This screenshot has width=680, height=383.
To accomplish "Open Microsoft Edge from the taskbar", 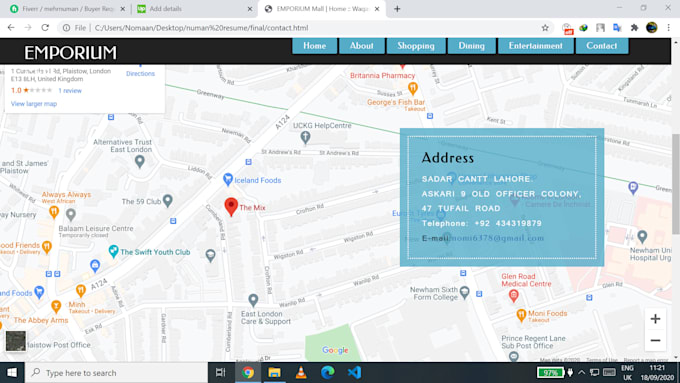I will (x=327, y=373).
